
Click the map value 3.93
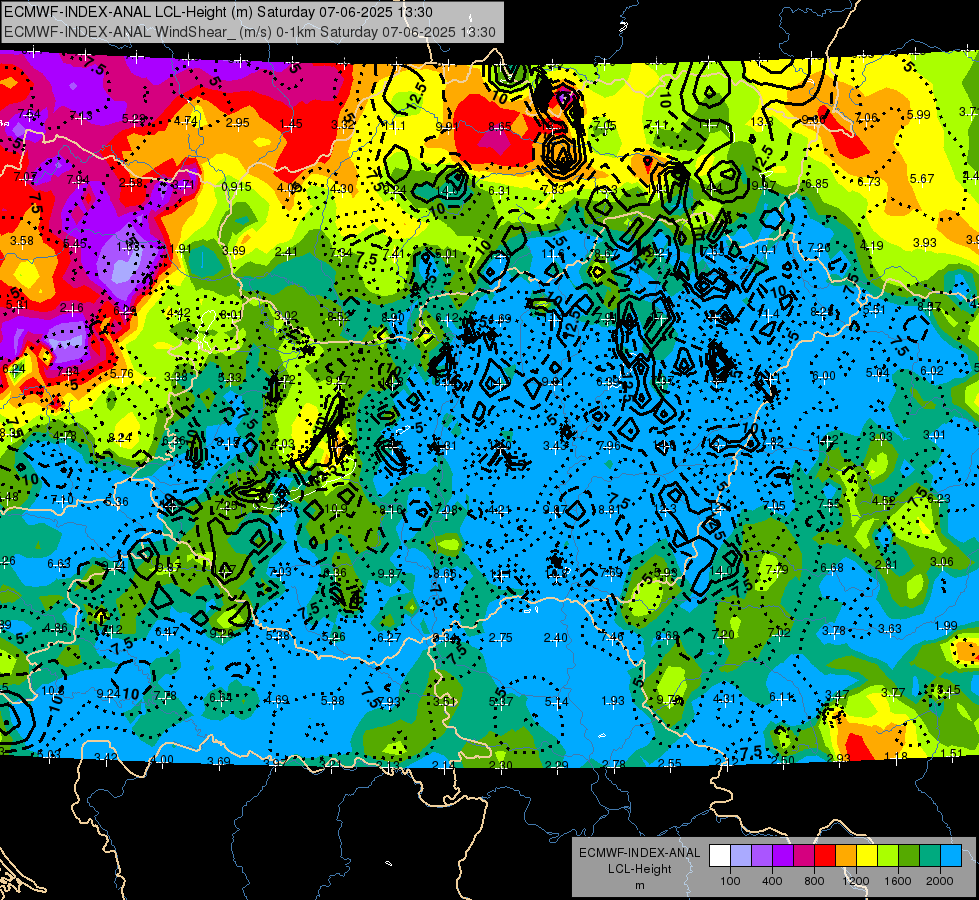click(x=924, y=243)
